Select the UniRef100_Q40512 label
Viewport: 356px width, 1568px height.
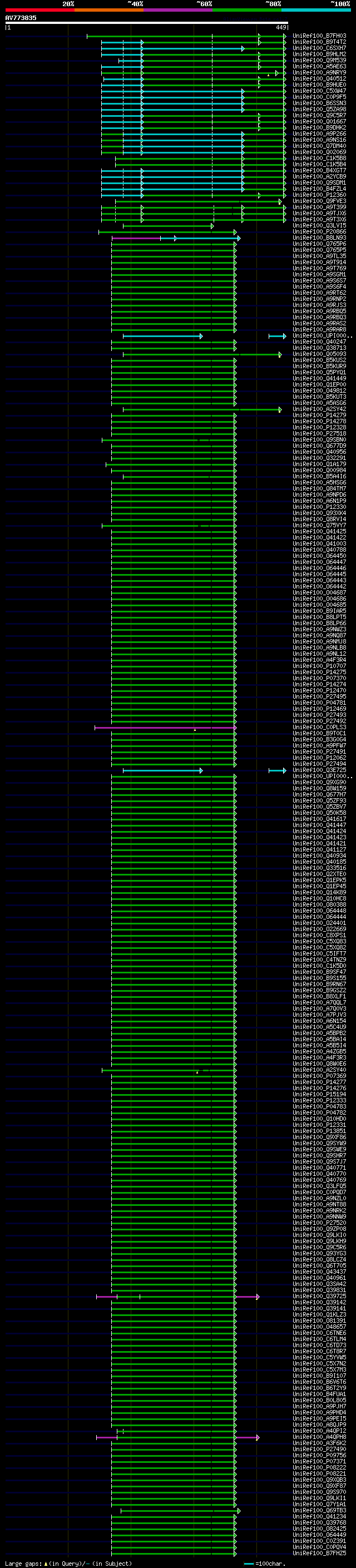click(x=319, y=78)
